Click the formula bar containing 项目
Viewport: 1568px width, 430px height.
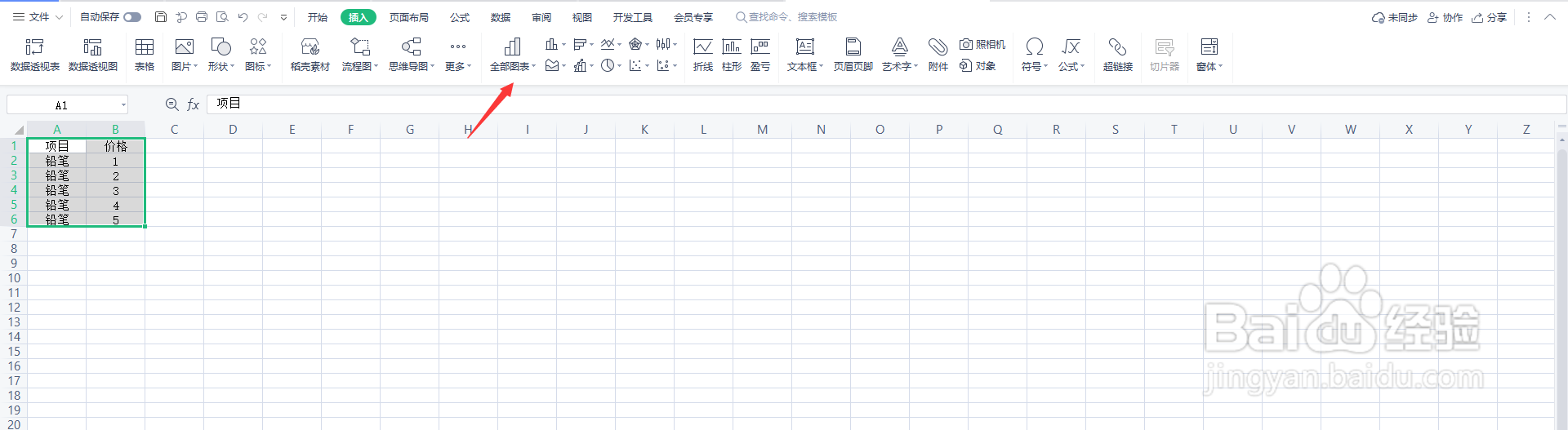click(886, 104)
